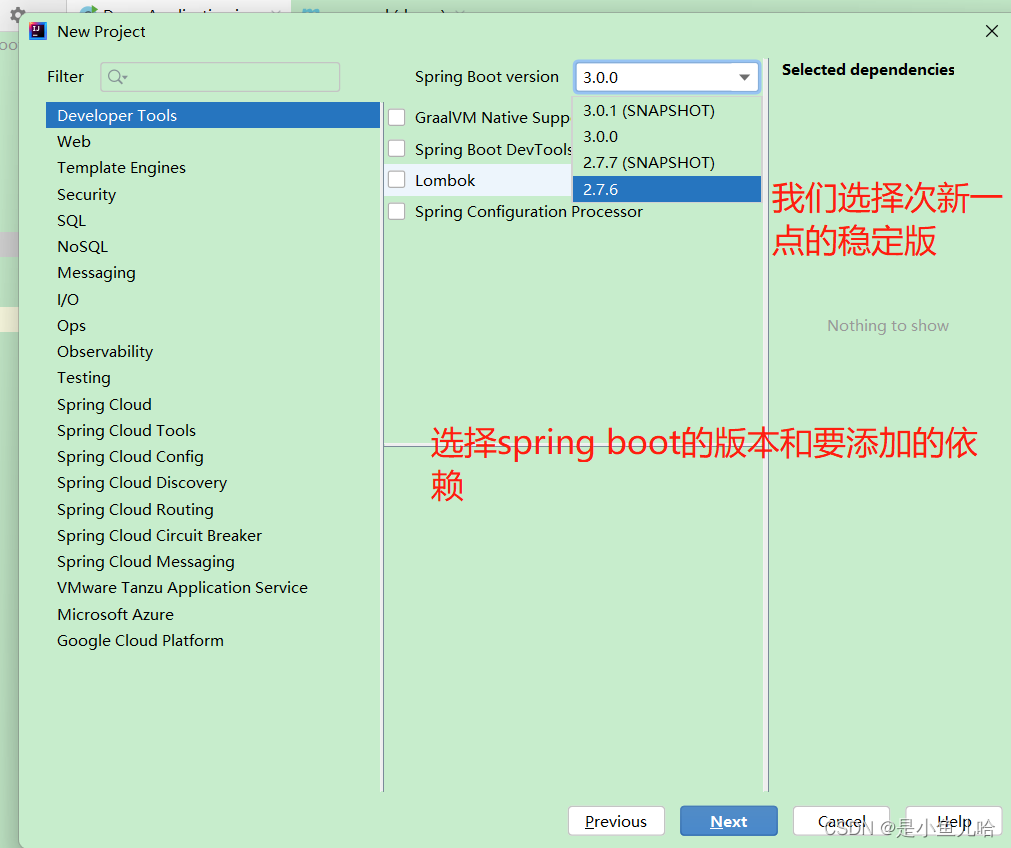Click the Lombok dependency label

click(445, 181)
